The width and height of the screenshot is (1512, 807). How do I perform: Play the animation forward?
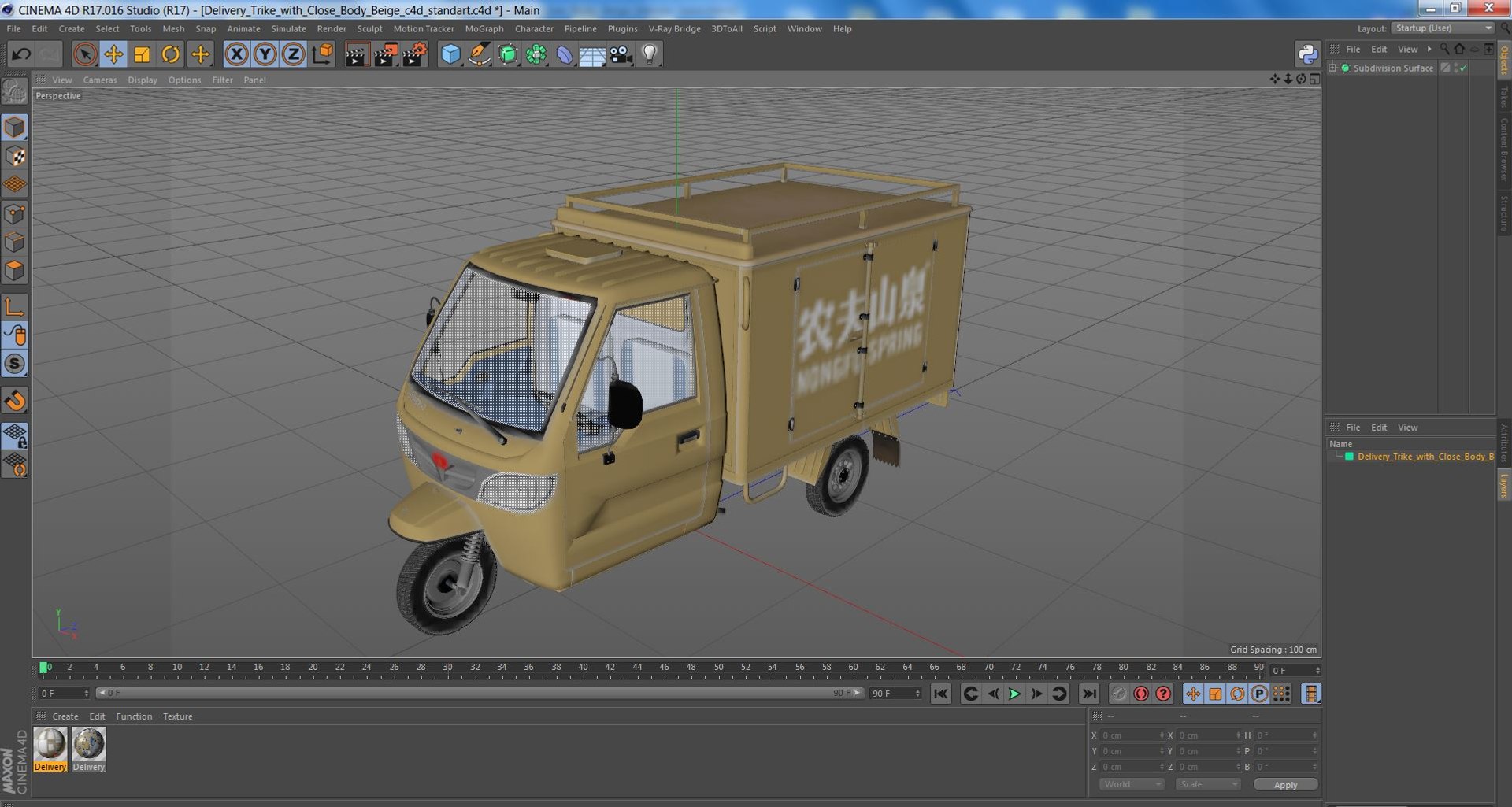[1014, 694]
